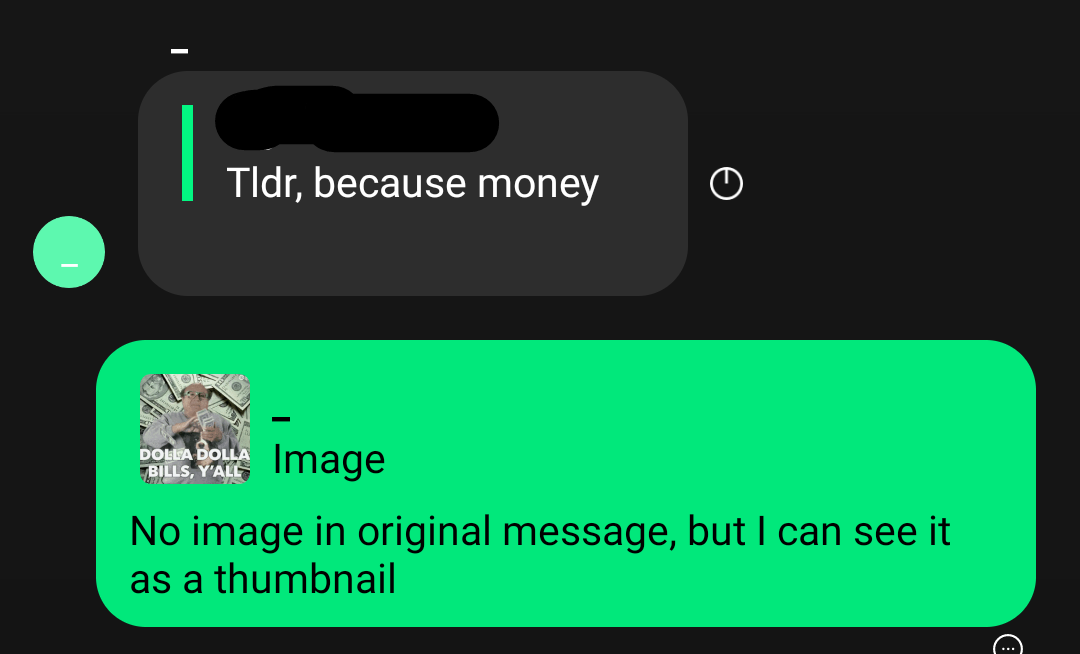Click the man holding cash in thumbnail
This screenshot has width=1080, height=654.
coord(194,414)
